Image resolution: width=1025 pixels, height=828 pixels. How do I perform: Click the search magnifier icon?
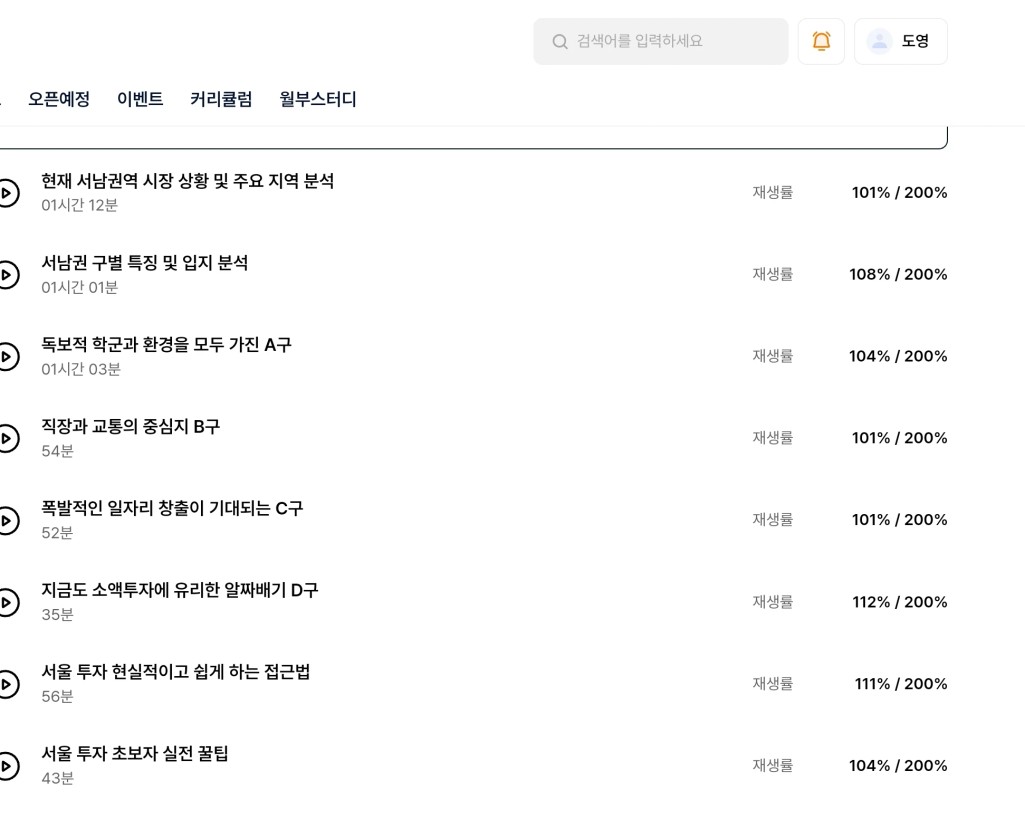(x=560, y=42)
